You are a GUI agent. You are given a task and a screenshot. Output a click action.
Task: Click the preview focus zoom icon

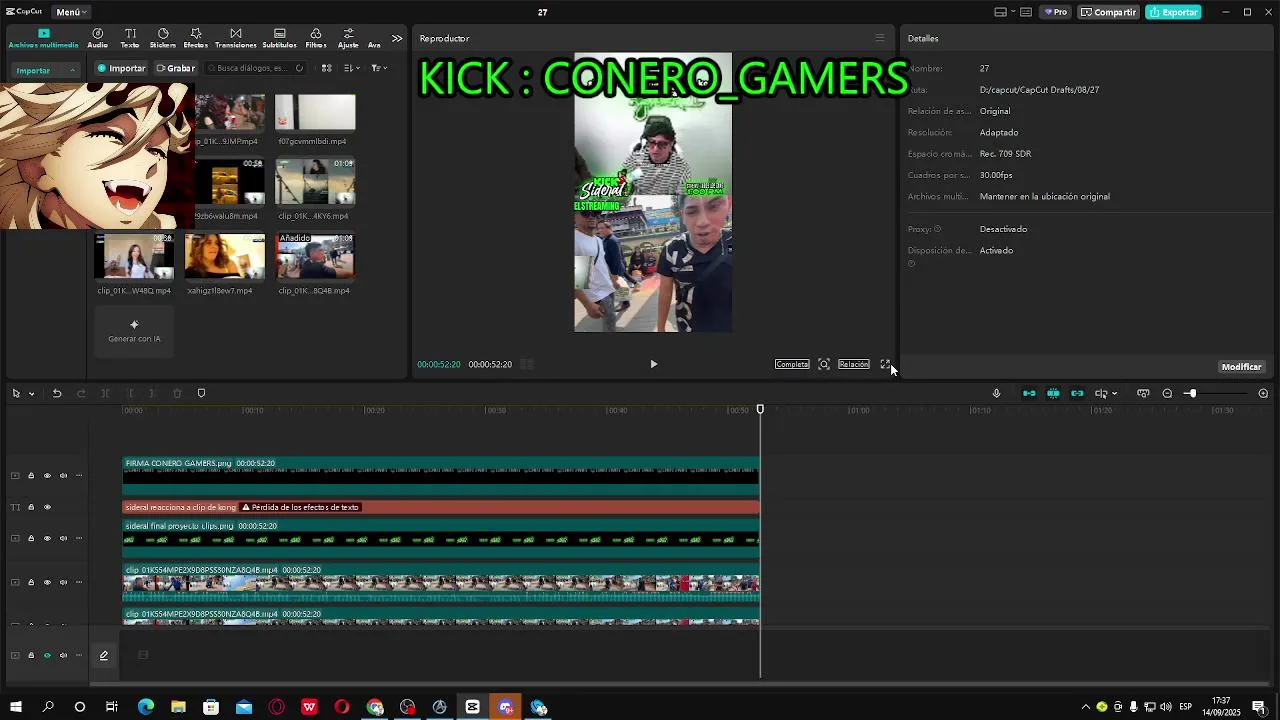[x=824, y=364]
